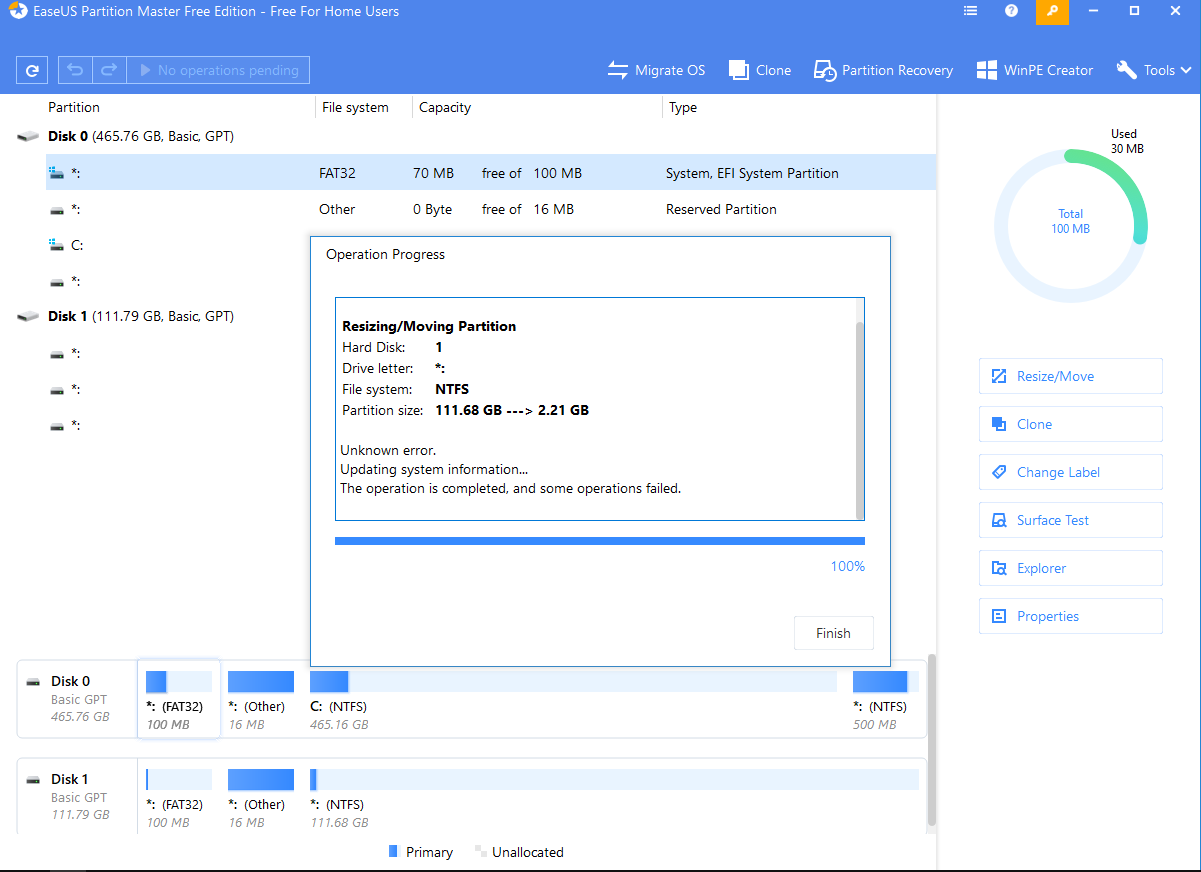1201x872 pixels.
Task: Click the redo arrow icon
Action: [x=109, y=70]
